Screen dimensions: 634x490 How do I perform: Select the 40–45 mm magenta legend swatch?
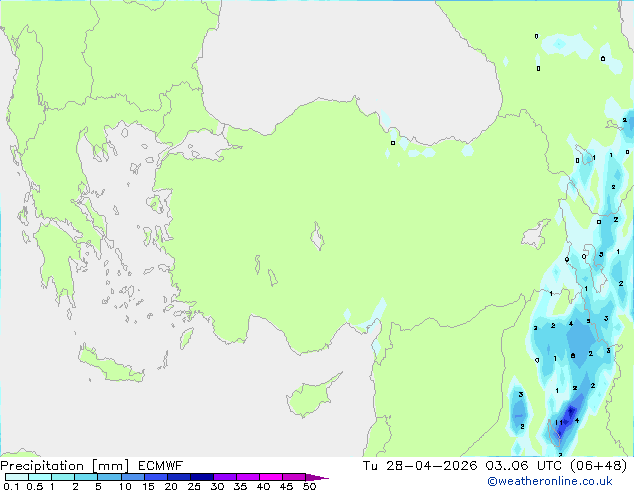[x=271, y=477]
